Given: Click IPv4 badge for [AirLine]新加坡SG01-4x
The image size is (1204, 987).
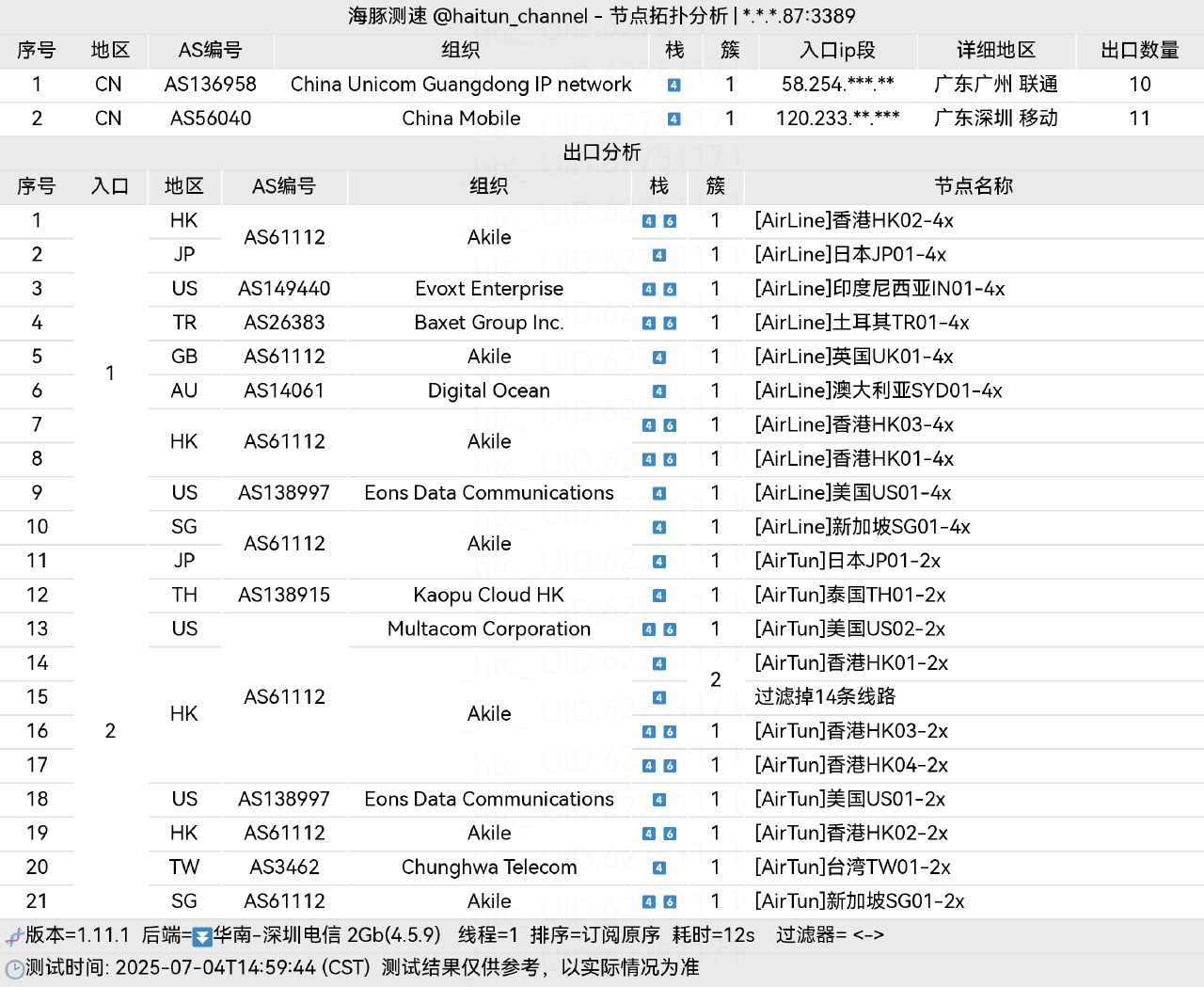Looking at the screenshot, I should [x=659, y=527].
